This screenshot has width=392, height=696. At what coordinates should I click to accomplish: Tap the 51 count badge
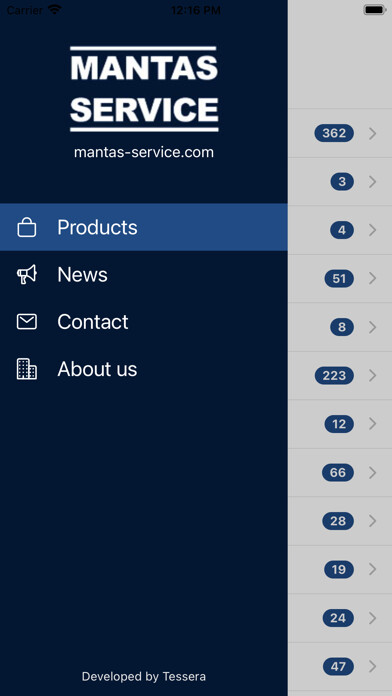pos(339,279)
